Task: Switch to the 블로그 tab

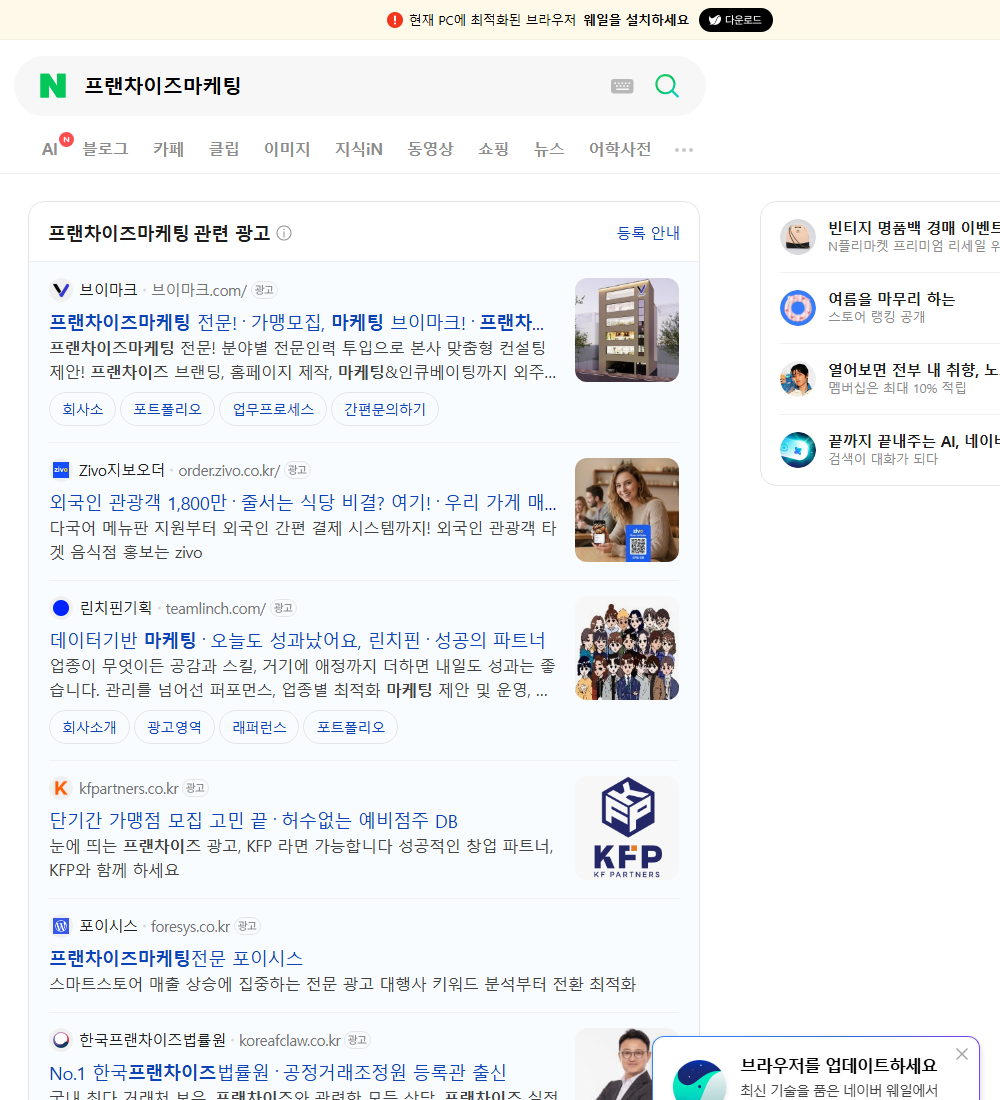Action: (105, 149)
